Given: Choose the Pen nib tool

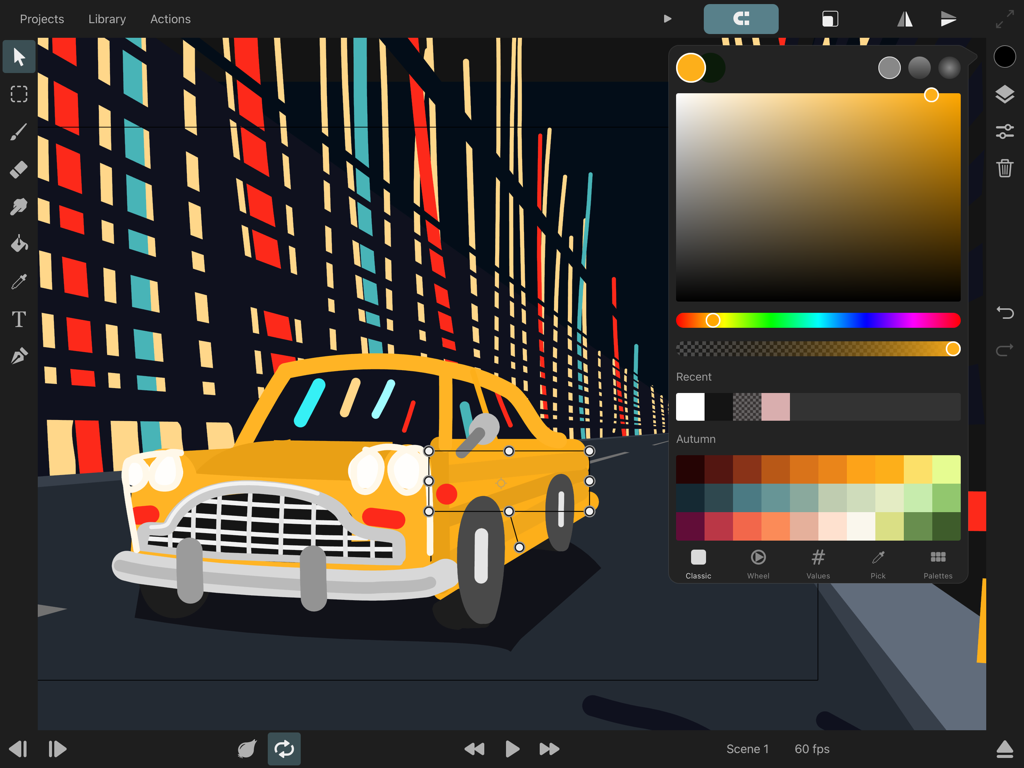Looking at the screenshot, I should click(18, 356).
